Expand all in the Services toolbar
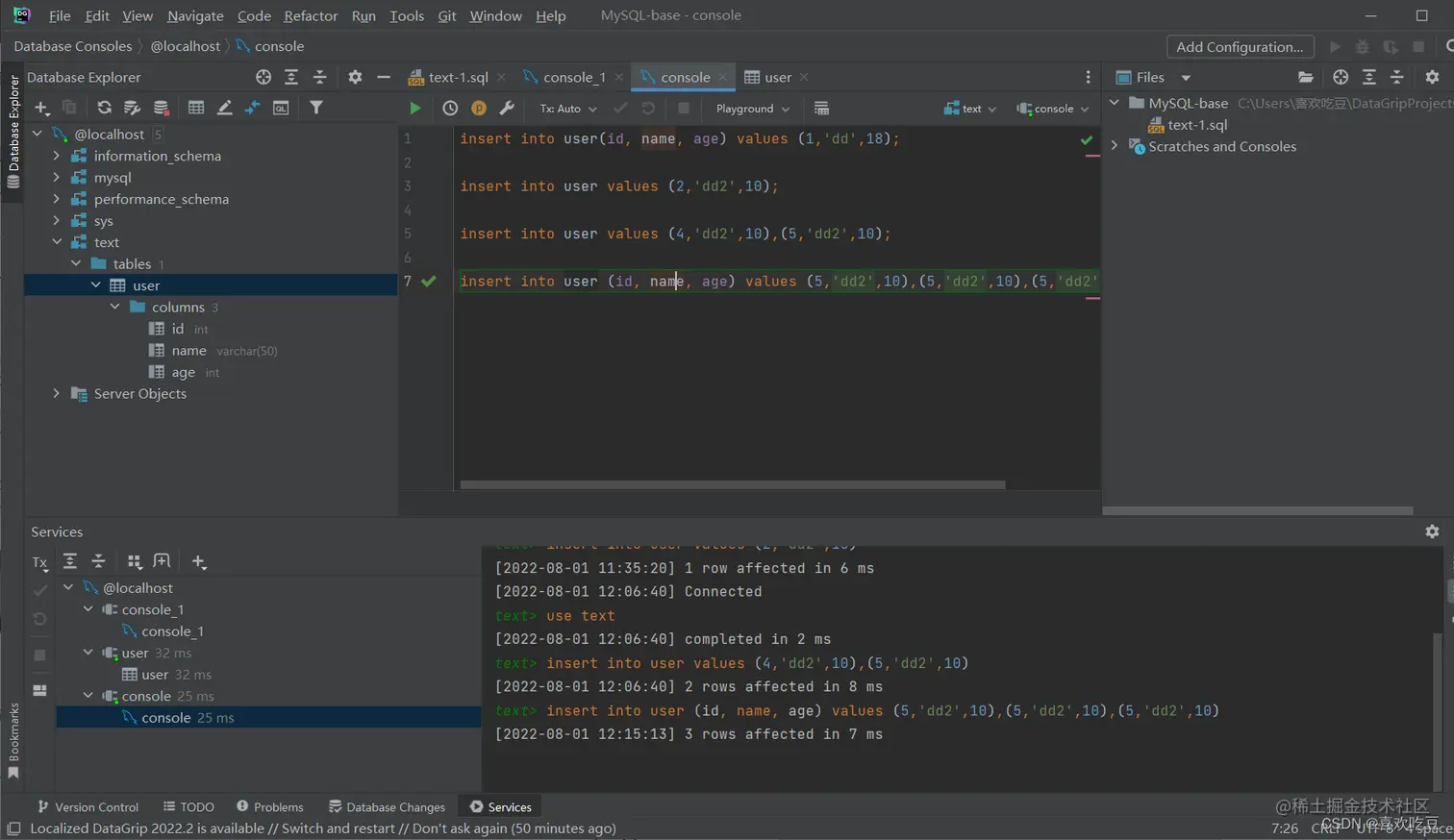This screenshot has height=840, width=1454. point(70,561)
